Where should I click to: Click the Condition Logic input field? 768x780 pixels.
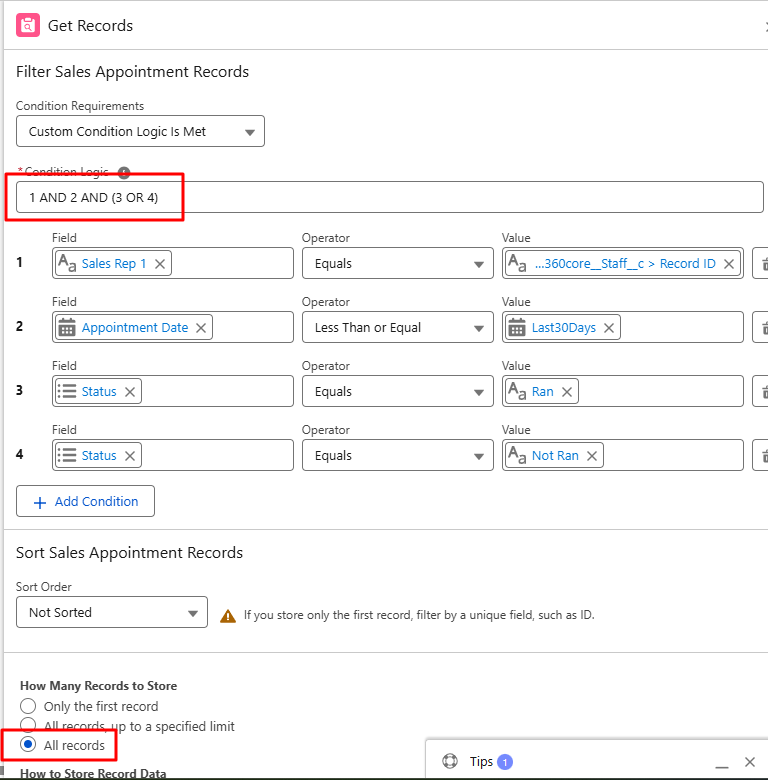pyautogui.click(x=389, y=197)
